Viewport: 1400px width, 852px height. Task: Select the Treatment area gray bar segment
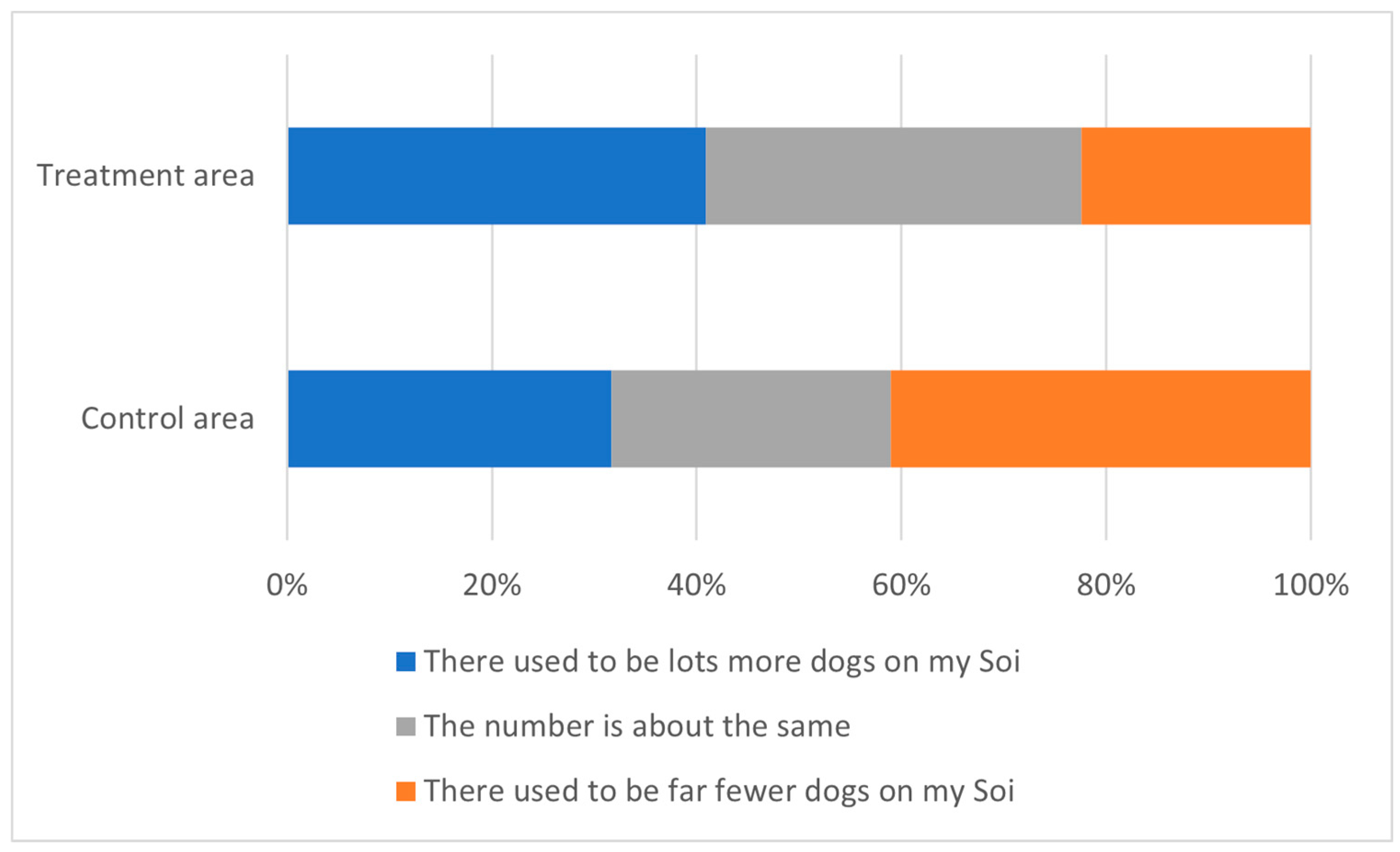pos(893,176)
